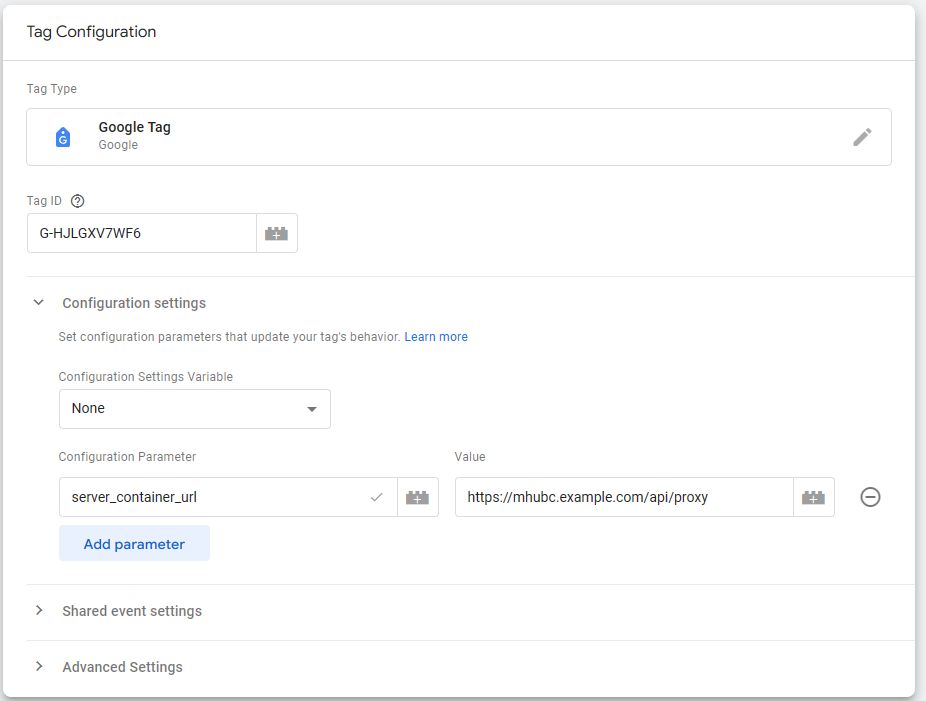Click the server_container_url parameter field
The height and width of the screenshot is (701, 926).
[228, 497]
